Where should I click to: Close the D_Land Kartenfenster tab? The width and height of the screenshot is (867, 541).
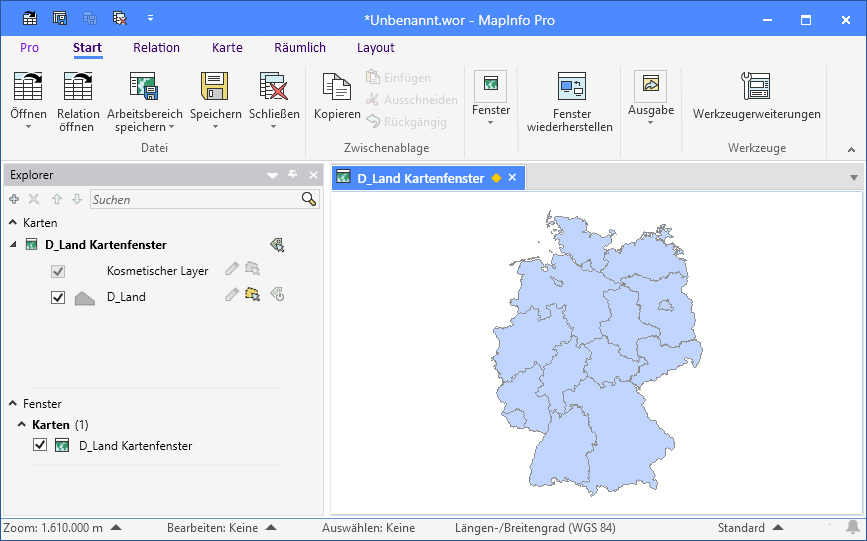pos(512,177)
